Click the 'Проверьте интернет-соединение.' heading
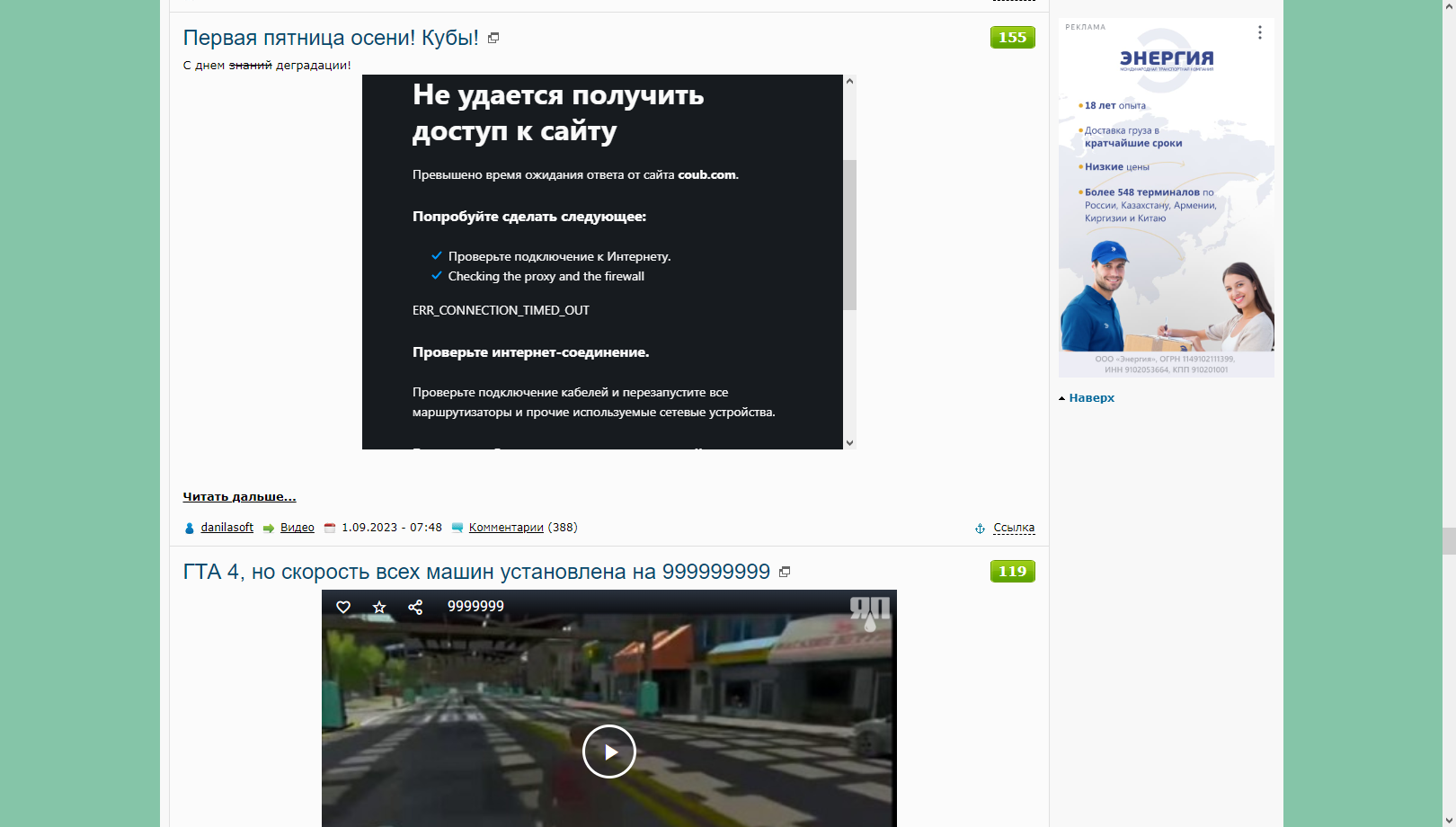The height and width of the screenshot is (827, 1456). [530, 352]
